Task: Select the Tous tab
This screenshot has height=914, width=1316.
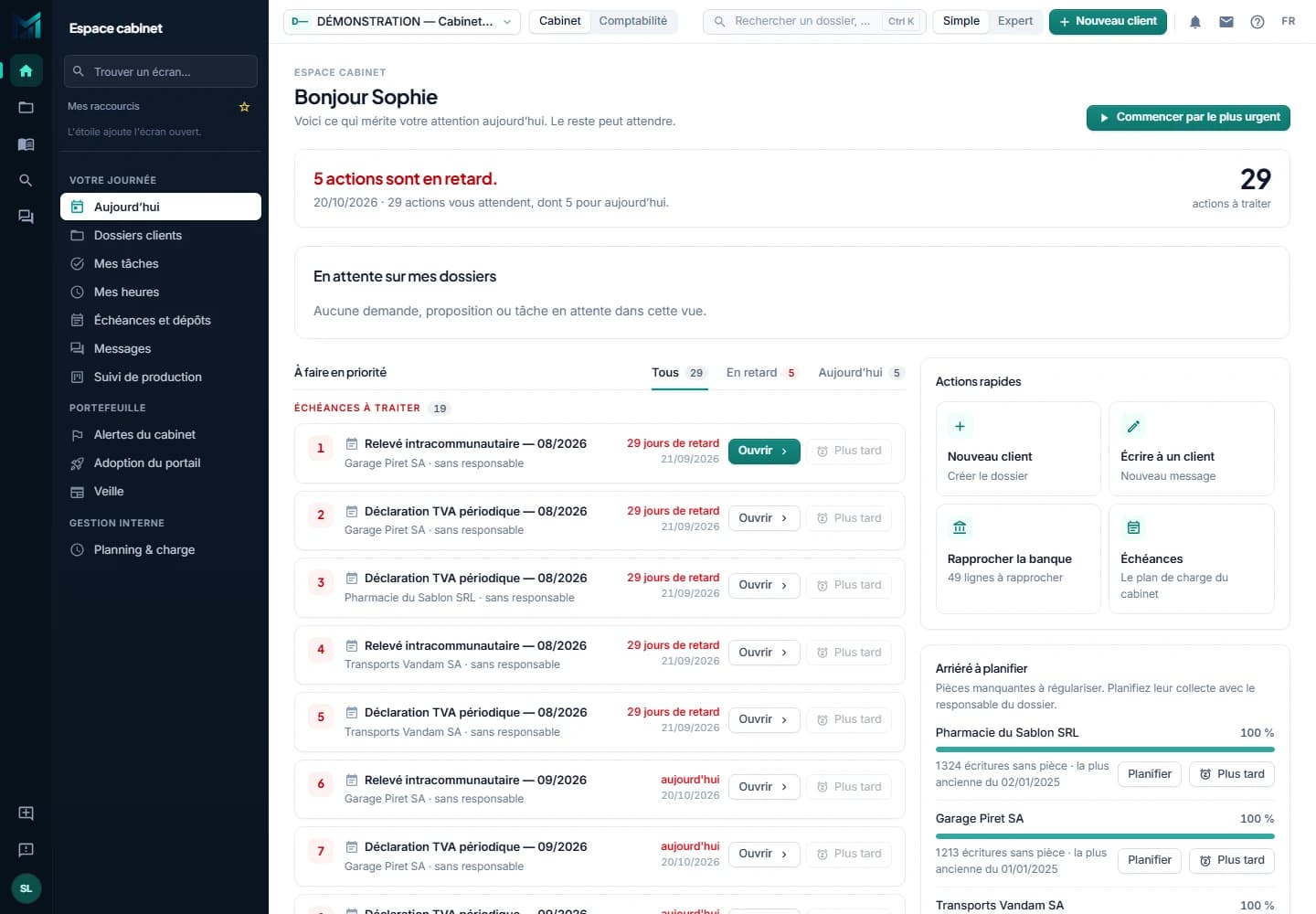Action: click(x=679, y=373)
